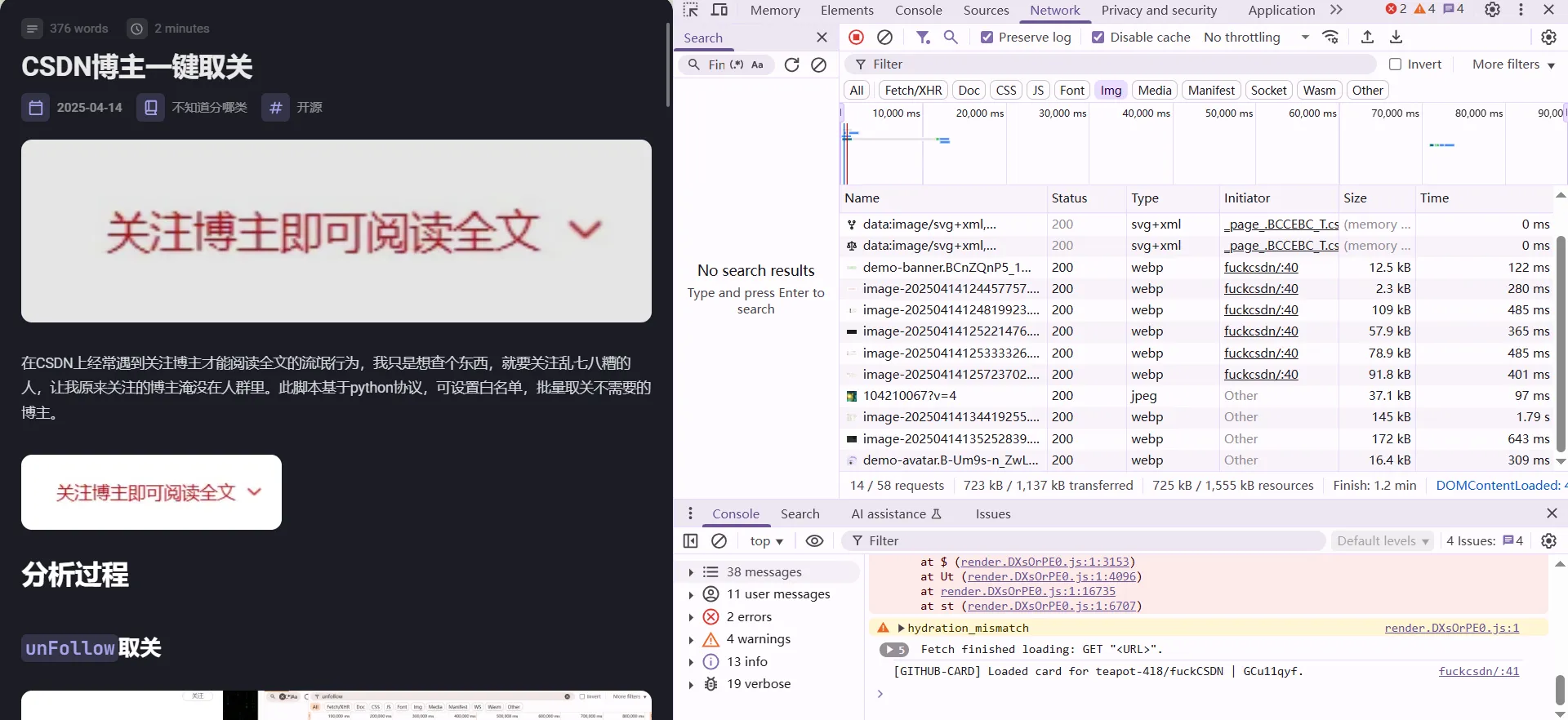Screen dimensions: 1568x720
Task: Click the red errors count badge
Action: click(x=1396, y=9)
